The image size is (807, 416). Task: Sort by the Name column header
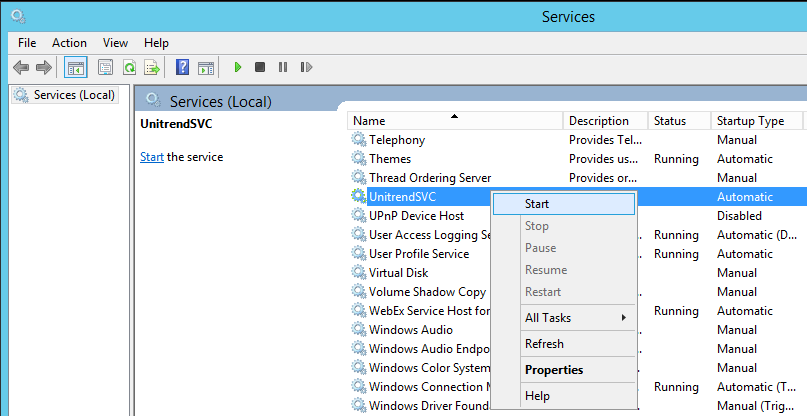(x=455, y=121)
